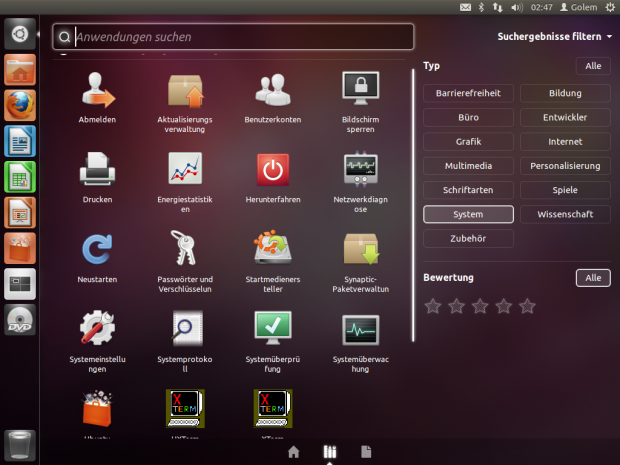This screenshot has width=620, height=465.
Task: Toggle the Grafik filter
Action: (x=468, y=142)
